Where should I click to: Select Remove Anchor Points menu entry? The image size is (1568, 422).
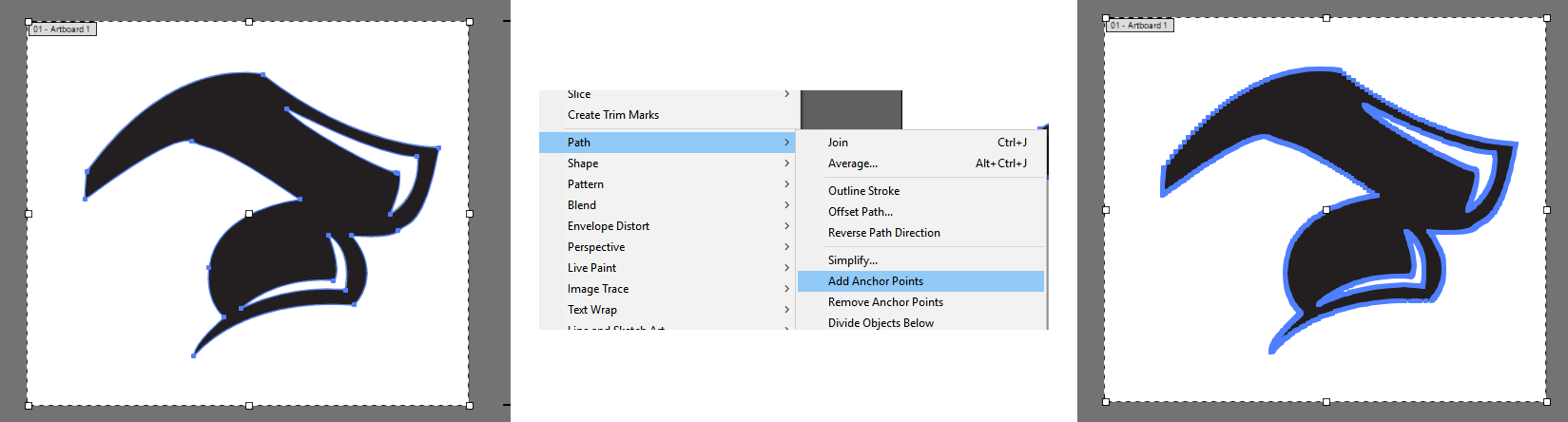885,302
